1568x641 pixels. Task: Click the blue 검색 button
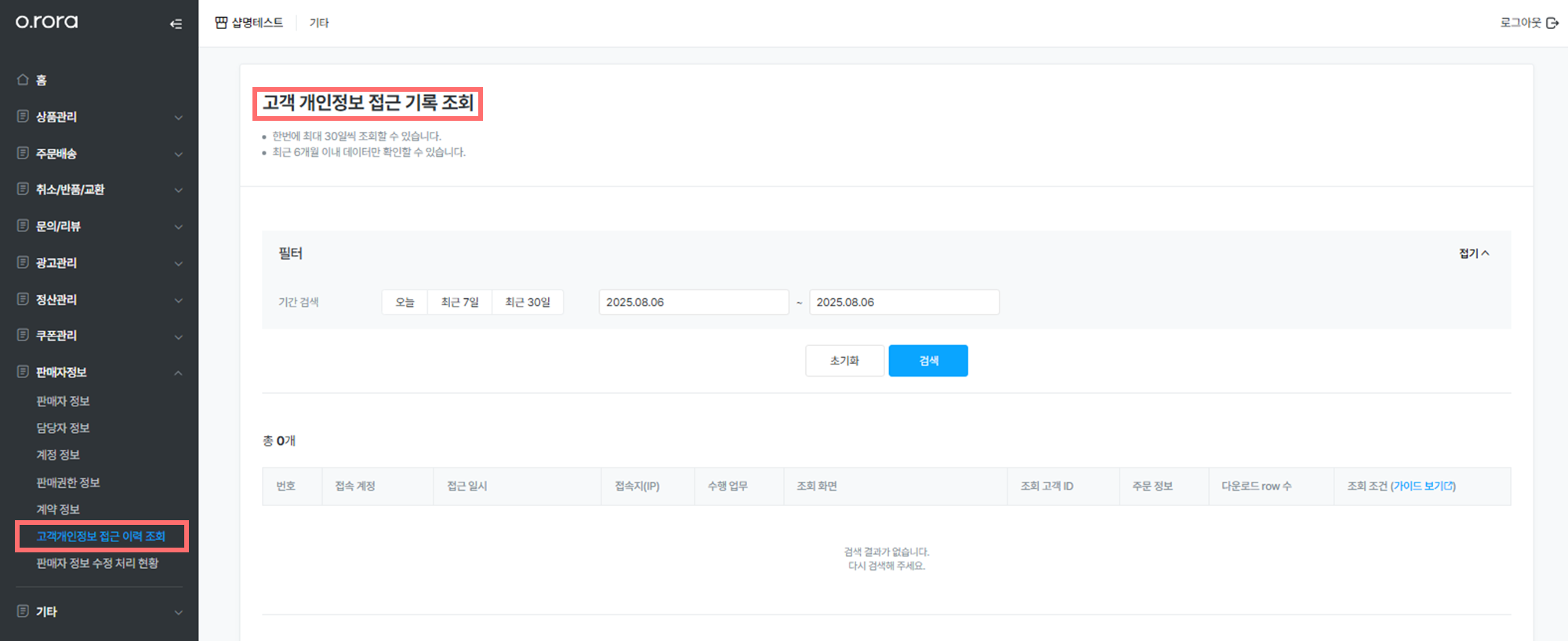click(928, 361)
